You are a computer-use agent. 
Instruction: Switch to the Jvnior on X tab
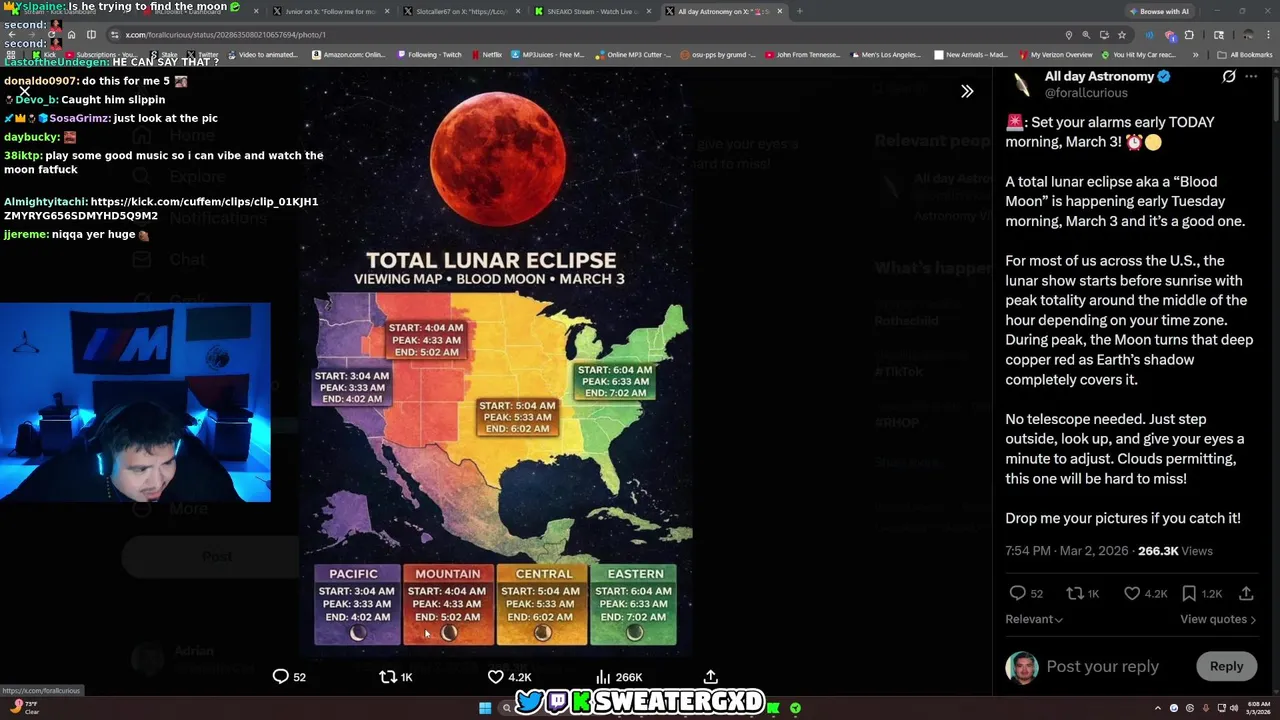point(329,11)
